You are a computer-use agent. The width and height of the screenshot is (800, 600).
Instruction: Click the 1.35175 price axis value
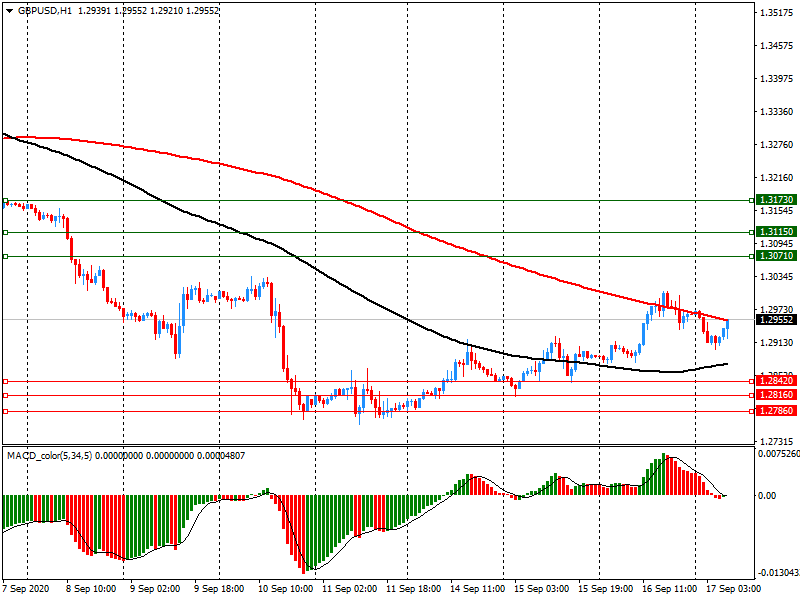(777, 13)
